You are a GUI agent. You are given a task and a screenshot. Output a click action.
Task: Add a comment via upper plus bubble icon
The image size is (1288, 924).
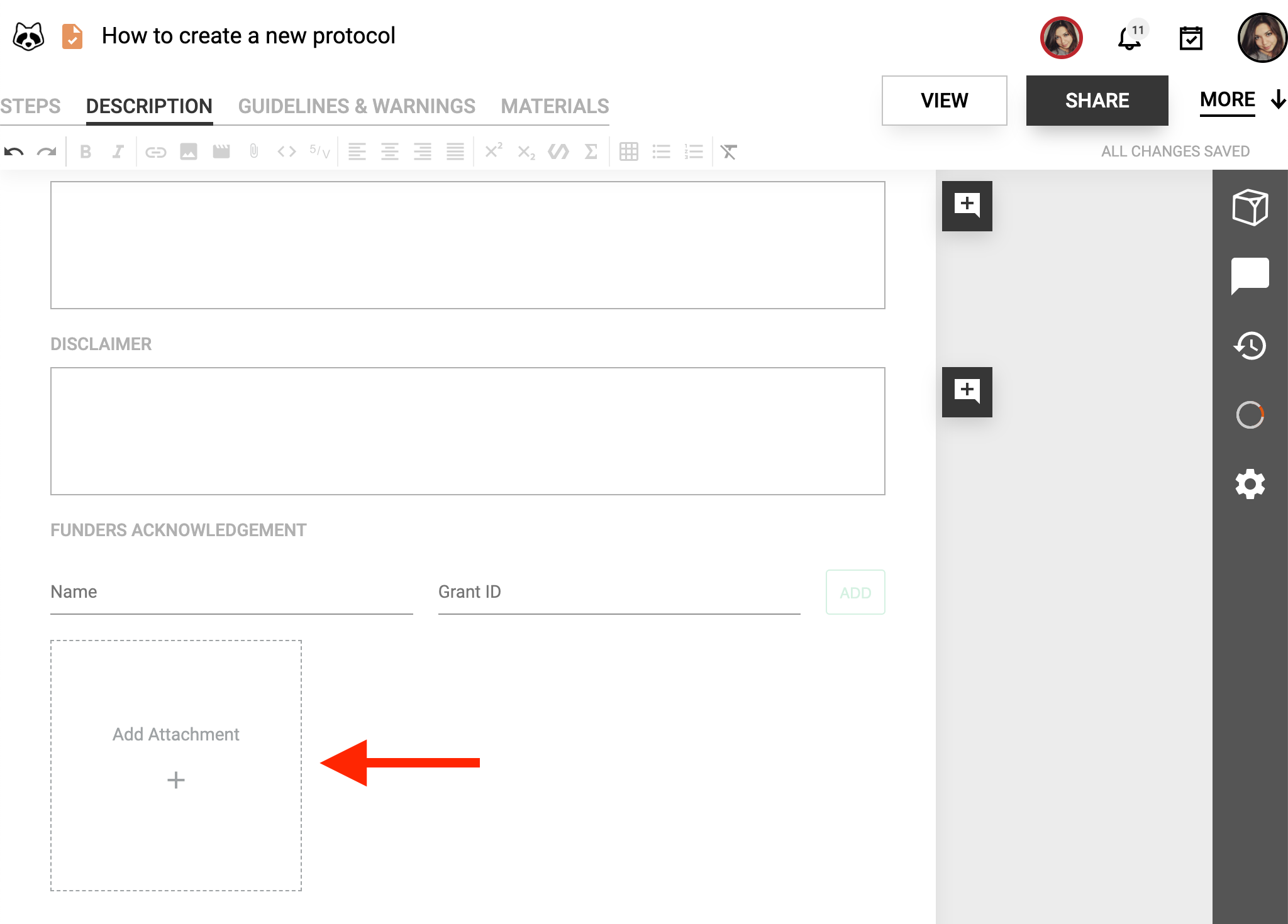[967, 206]
